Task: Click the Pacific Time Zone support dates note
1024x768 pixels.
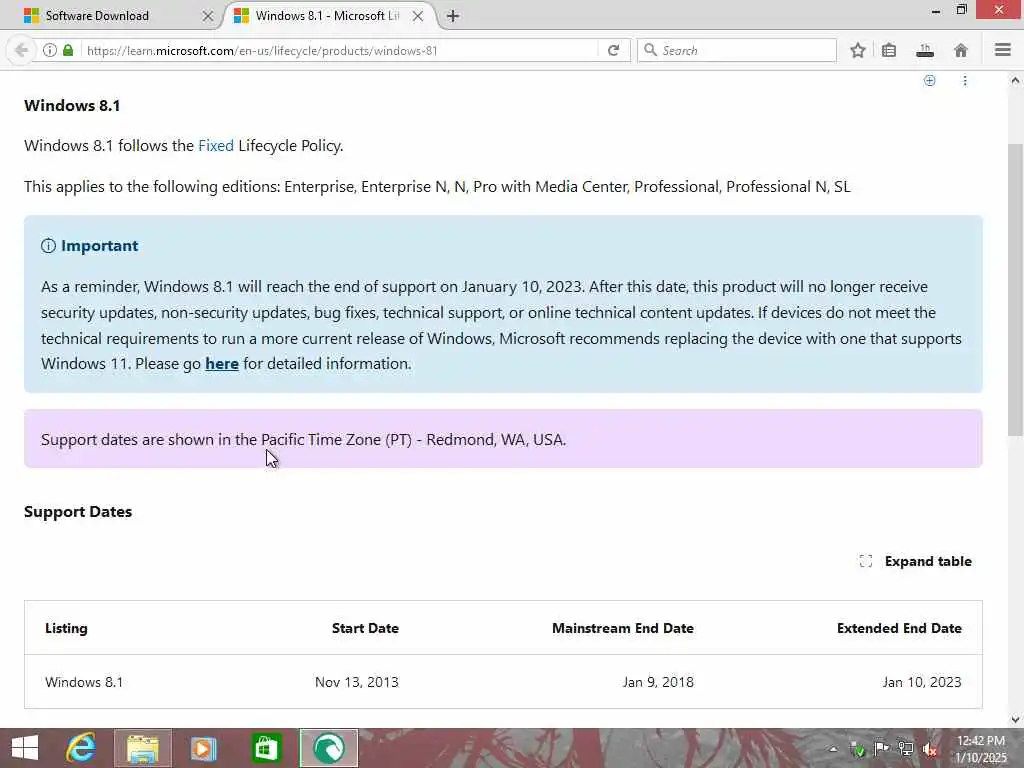Action: click(x=303, y=440)
